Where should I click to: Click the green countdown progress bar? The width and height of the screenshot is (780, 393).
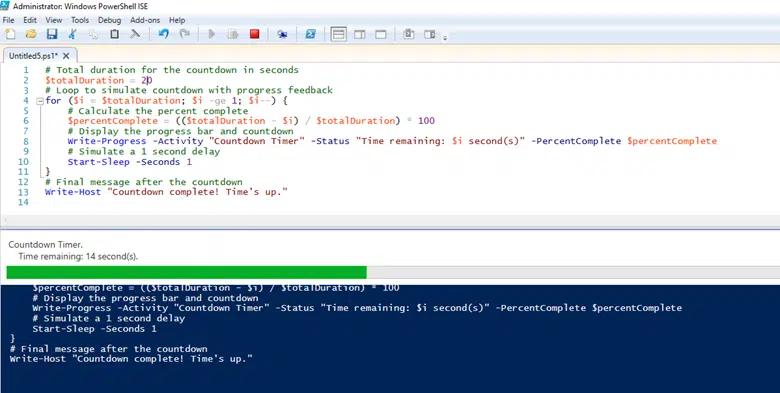point(187,272)
